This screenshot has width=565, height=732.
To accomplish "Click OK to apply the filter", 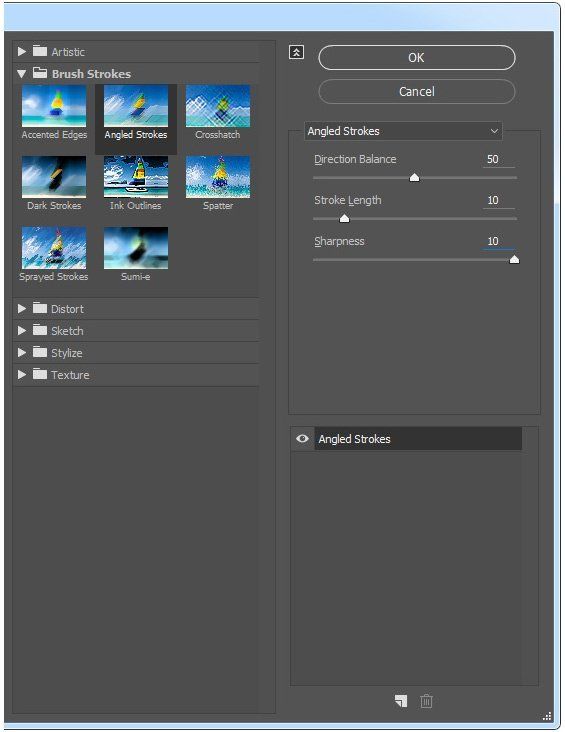I will (x=417, y=57).
